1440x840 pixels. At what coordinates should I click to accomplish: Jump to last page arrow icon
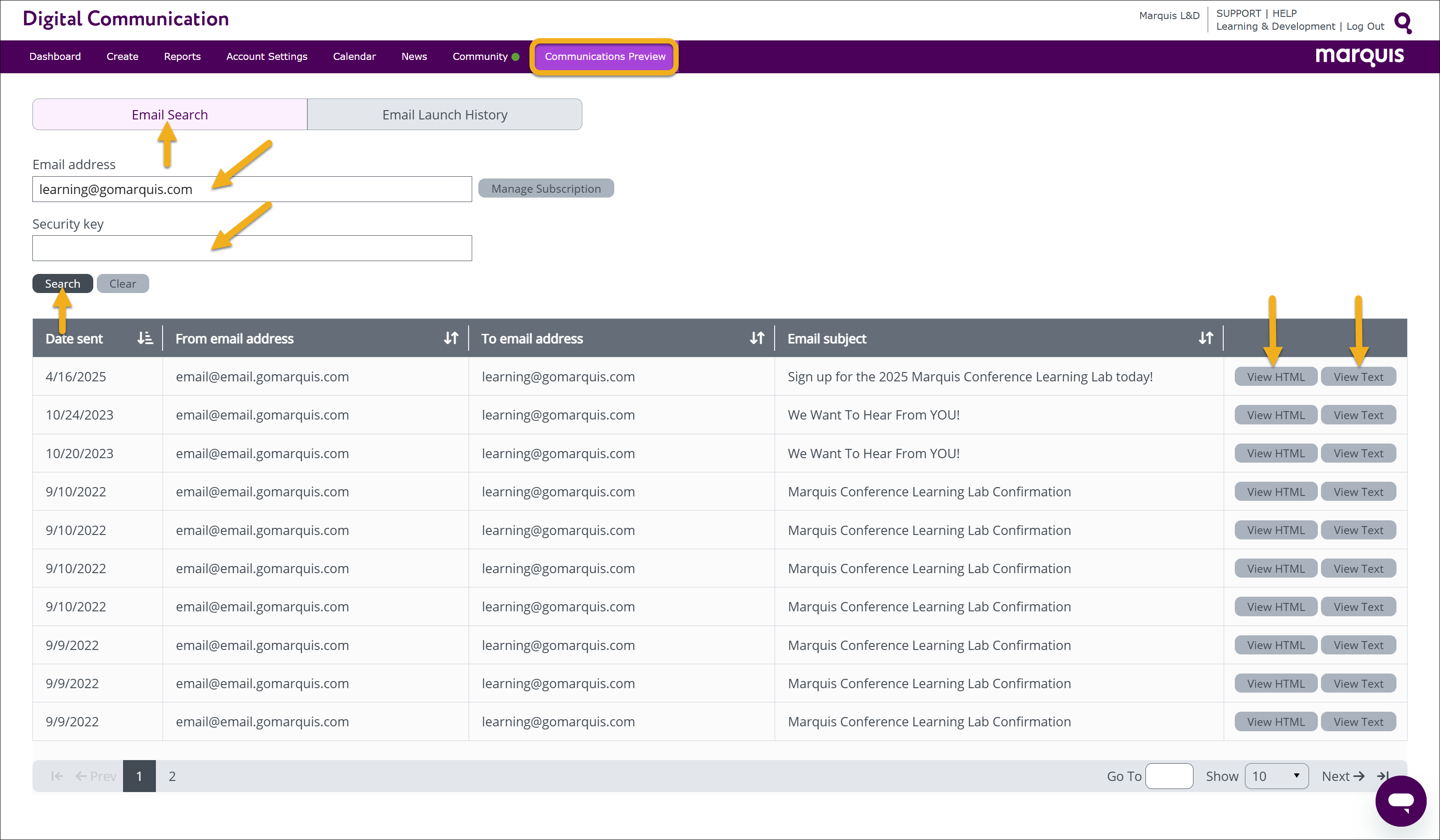(1383, 776)
